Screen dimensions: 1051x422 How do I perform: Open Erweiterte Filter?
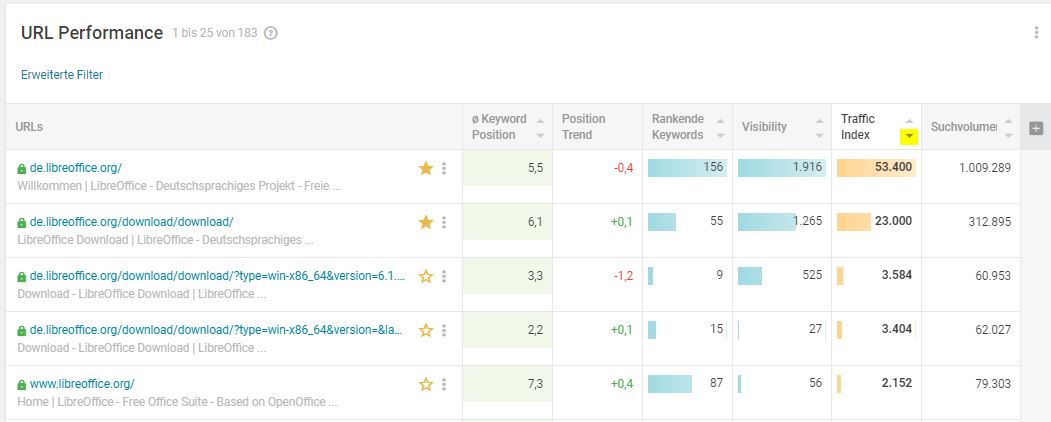62,75
